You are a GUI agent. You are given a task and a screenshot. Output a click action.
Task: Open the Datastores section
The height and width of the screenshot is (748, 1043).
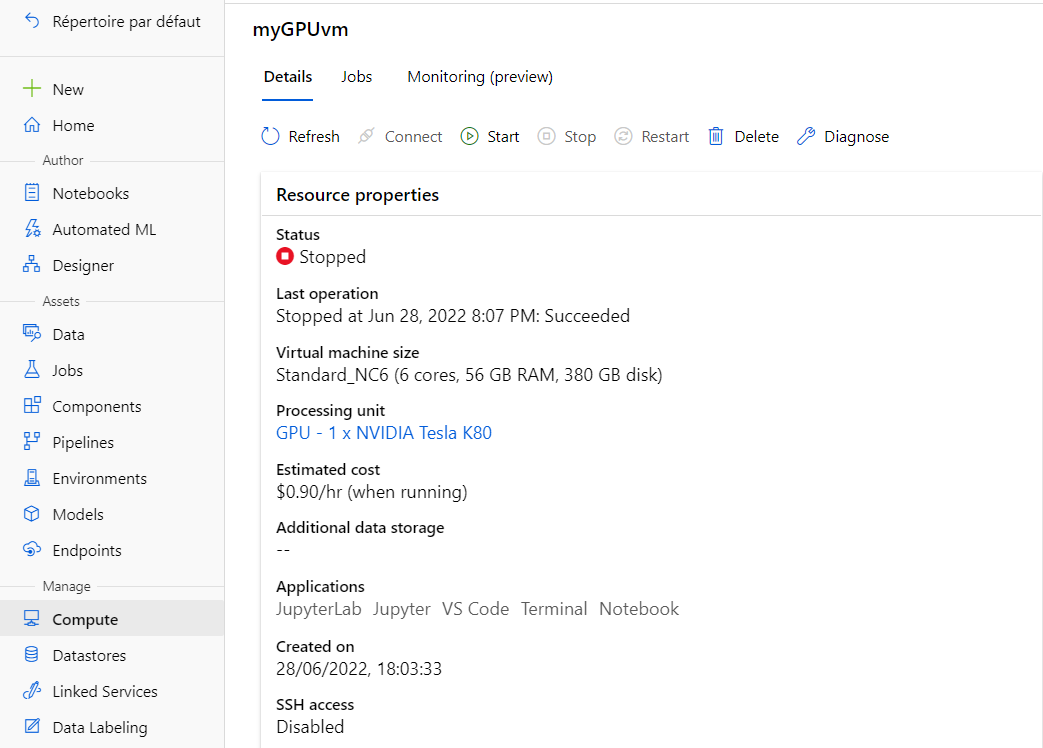click(x=86, y=655)
